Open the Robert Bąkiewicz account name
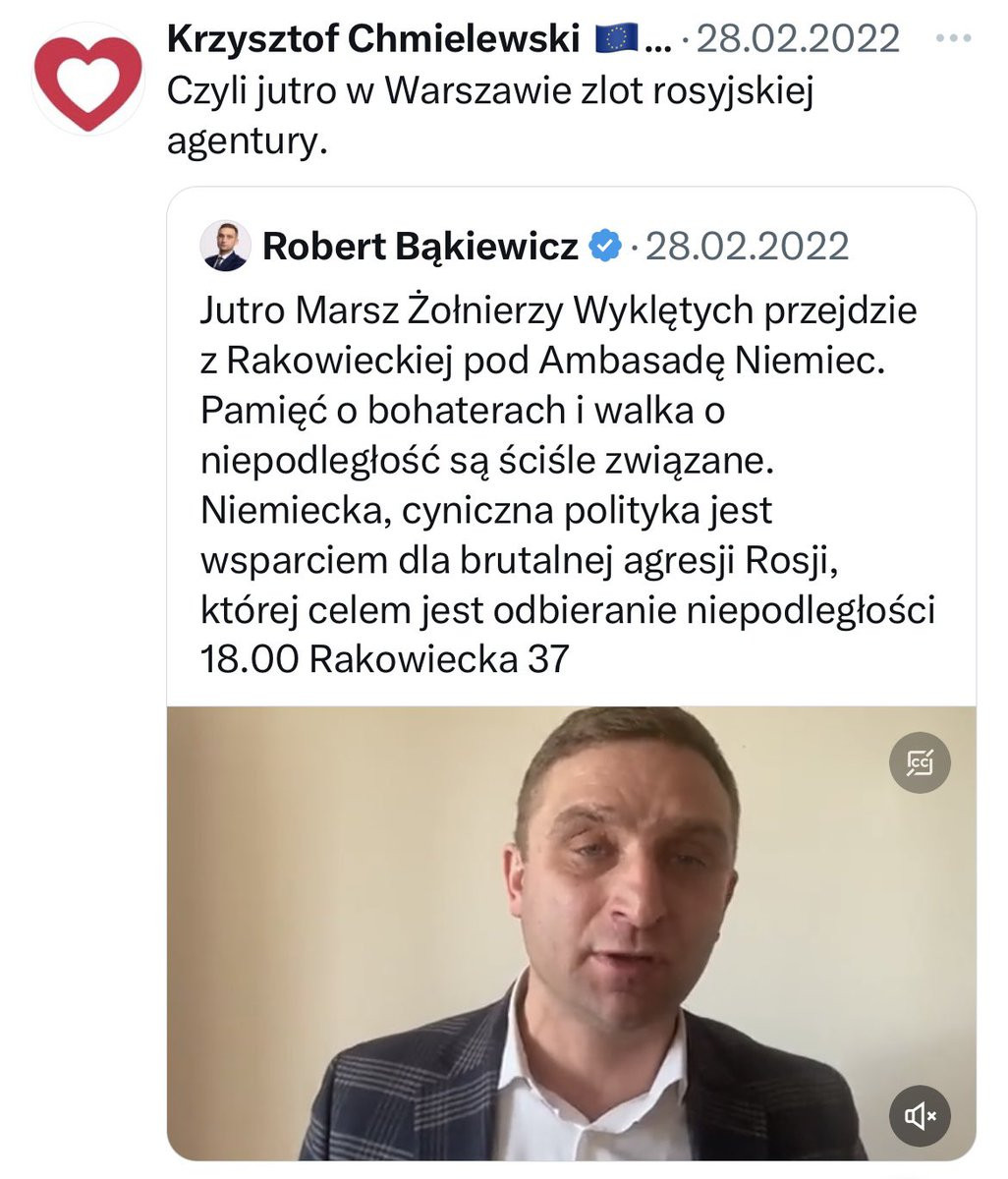The image size is (1008, 1179). click(x=420, y=246)
